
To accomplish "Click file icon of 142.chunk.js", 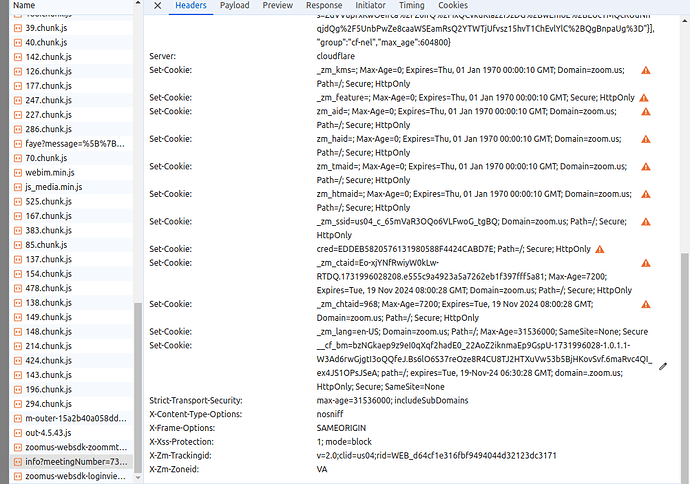I will [x=18, y=57].
